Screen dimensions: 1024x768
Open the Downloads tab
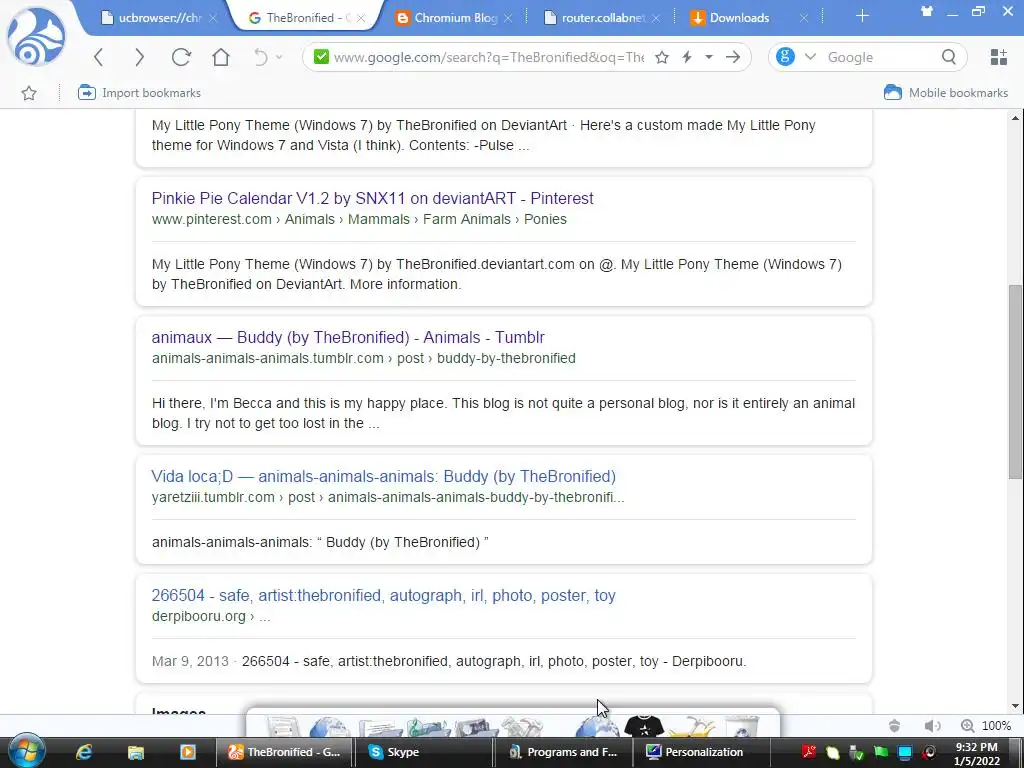click(x=739, y=18)
